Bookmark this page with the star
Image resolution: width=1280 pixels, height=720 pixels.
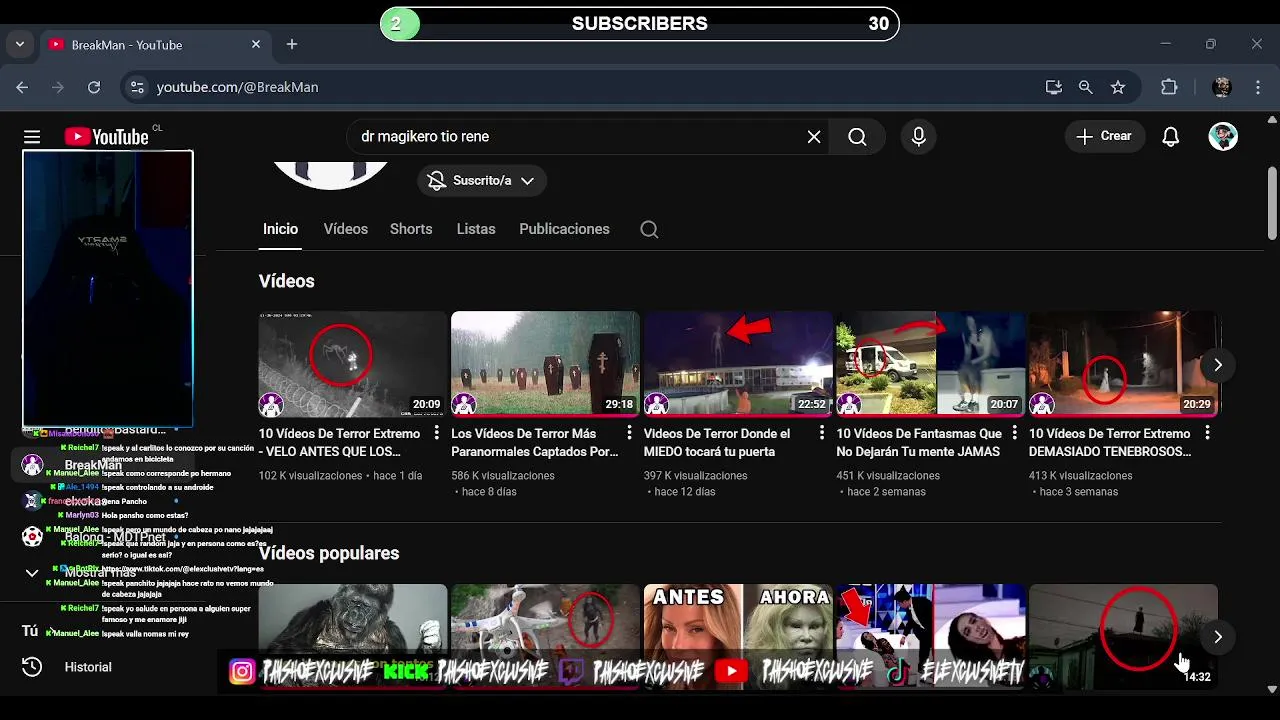click(1118, 87)
